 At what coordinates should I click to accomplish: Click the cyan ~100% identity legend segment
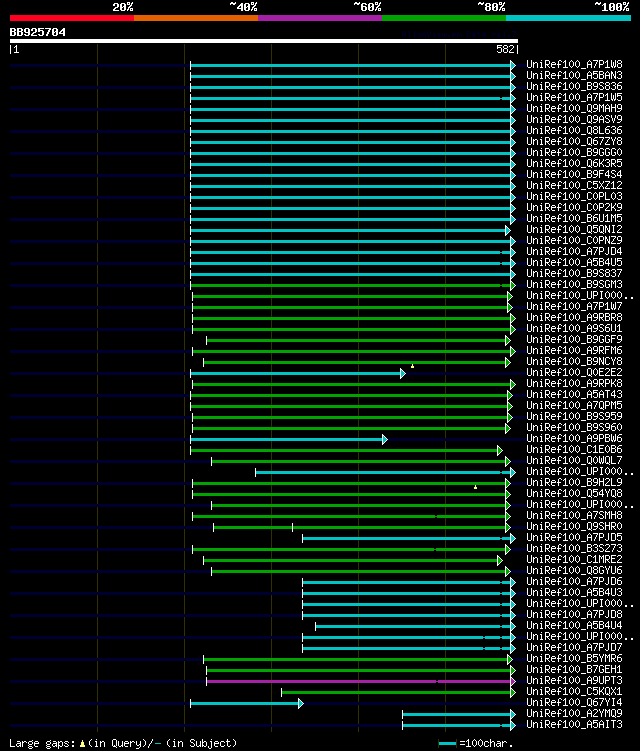569,18
